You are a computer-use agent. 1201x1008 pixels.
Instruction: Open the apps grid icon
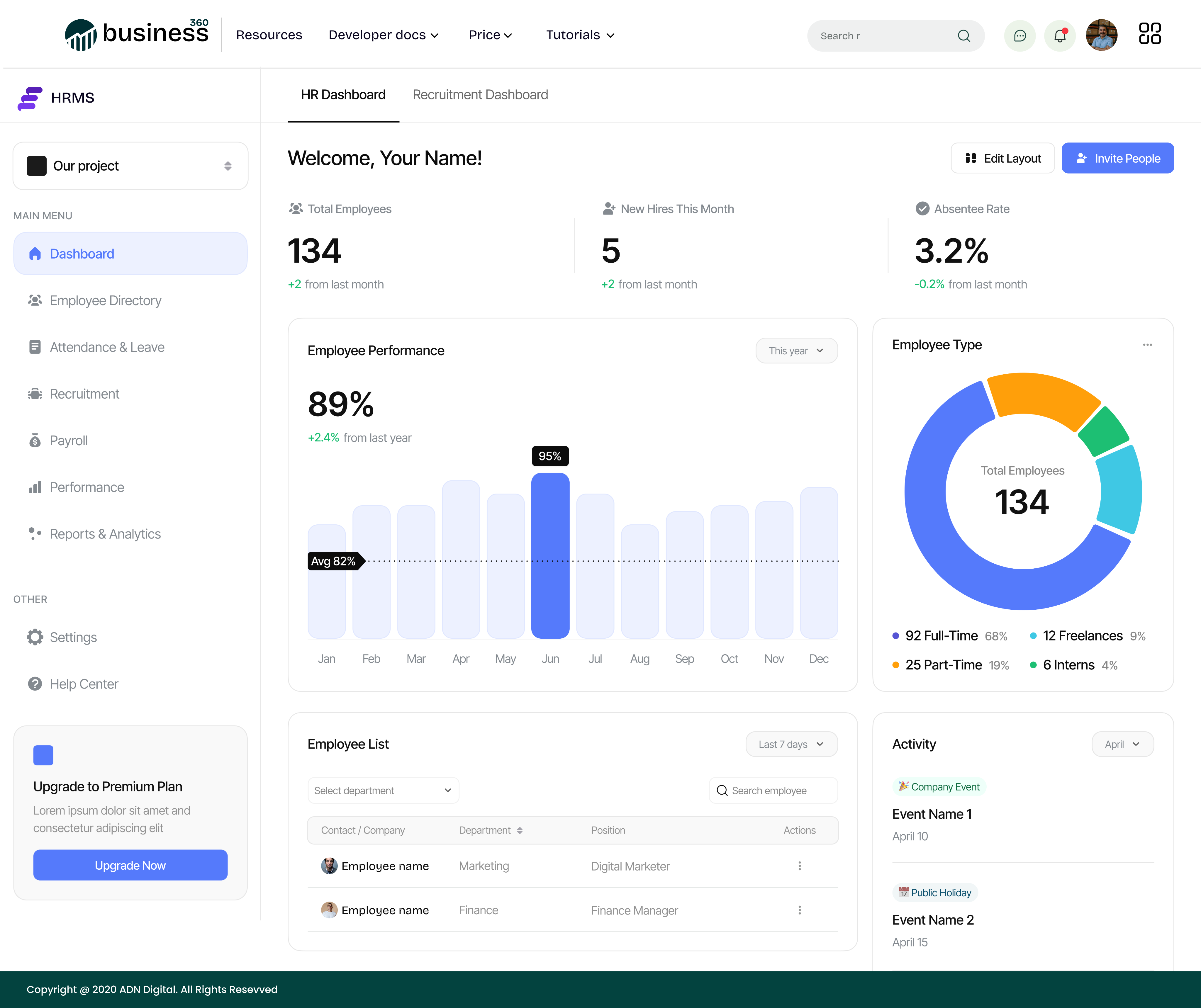[x=1149, y=34]
